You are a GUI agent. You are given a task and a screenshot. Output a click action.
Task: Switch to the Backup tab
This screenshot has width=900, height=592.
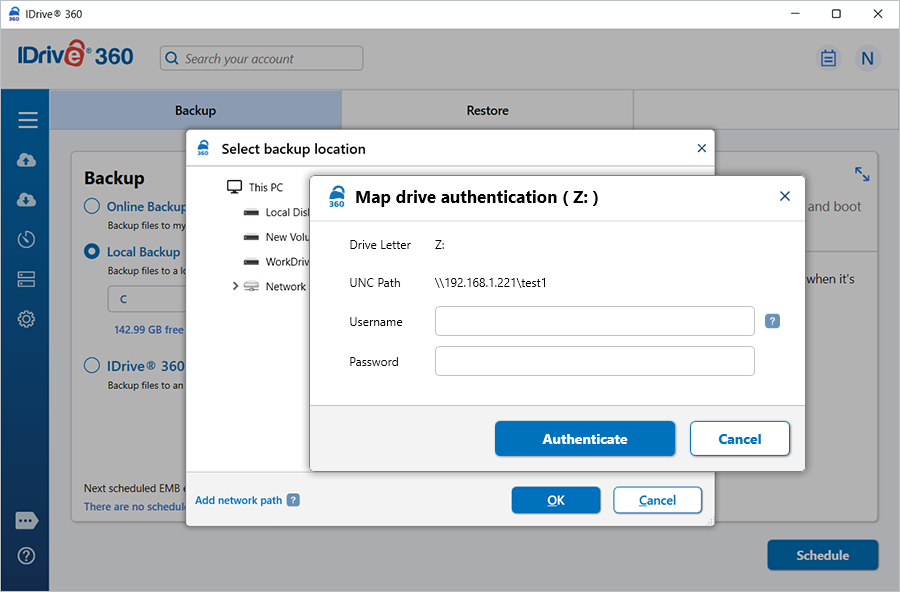pyautogui.click(x=195, y=110)
